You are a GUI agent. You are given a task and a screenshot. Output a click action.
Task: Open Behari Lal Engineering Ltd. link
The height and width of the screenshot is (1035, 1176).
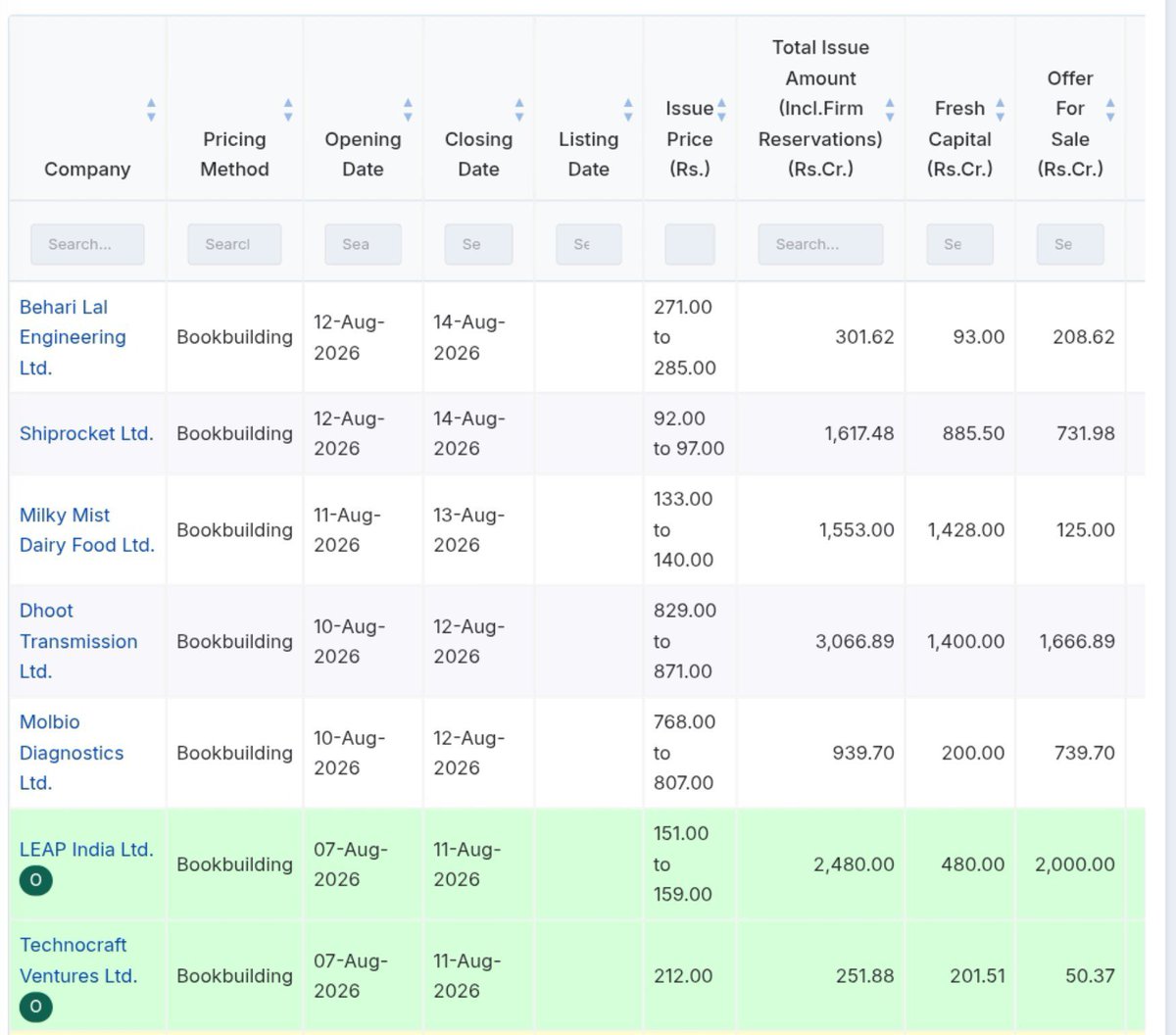pyautogui.click(x=73, y=337)
